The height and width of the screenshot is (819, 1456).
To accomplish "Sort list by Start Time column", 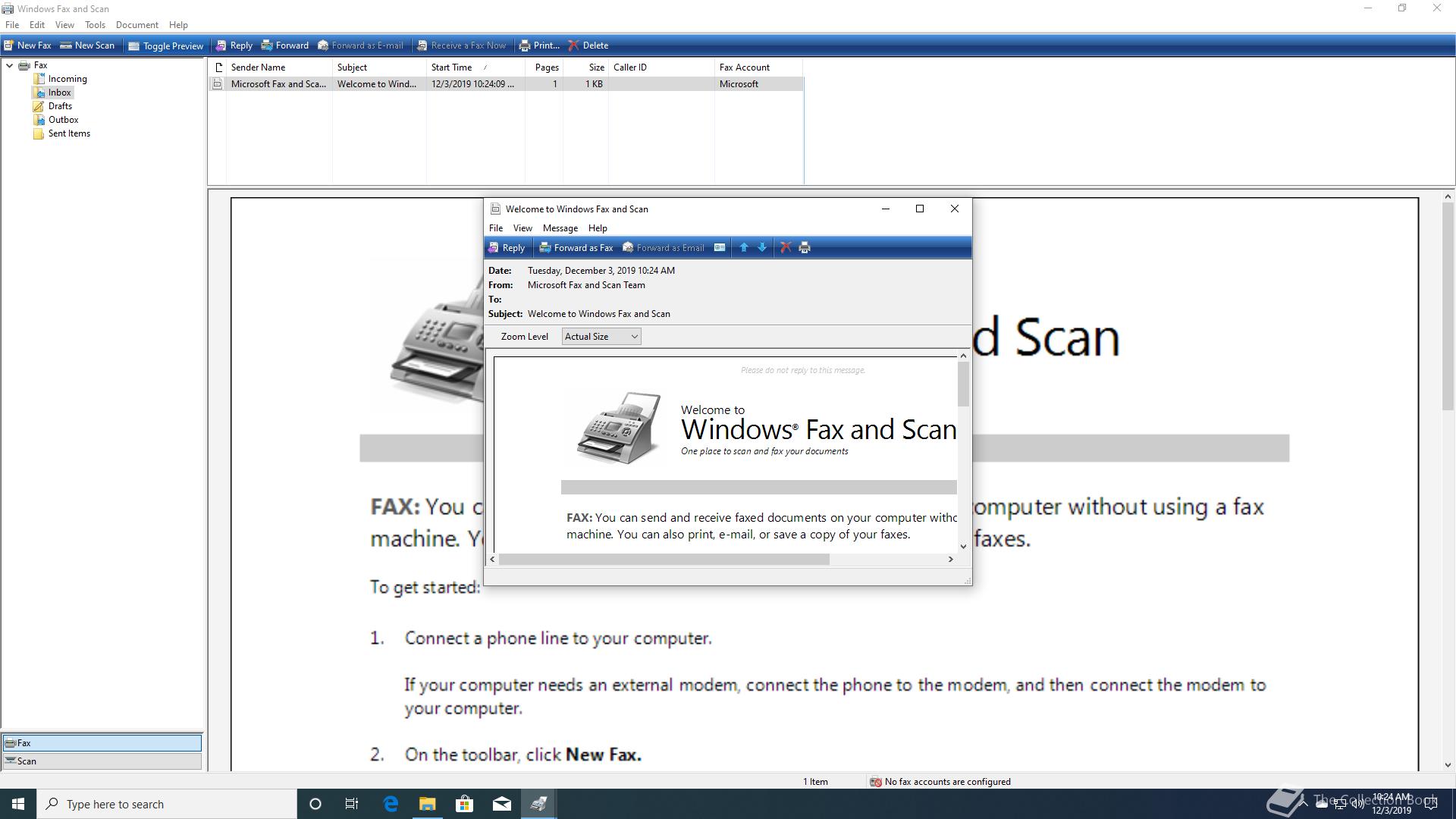I will [x=452, y=67].
